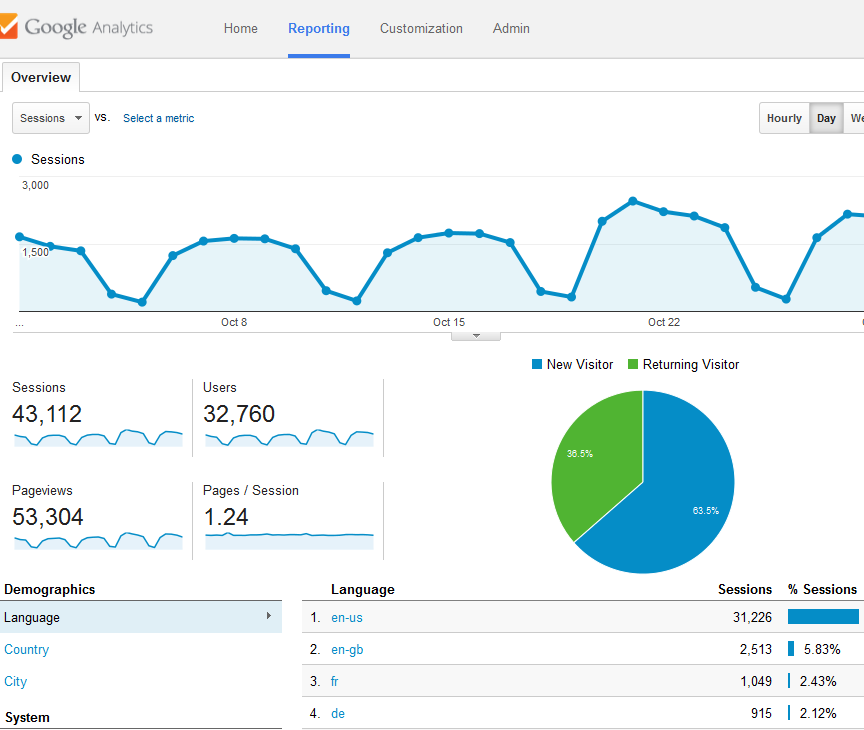864x730 pixels.
Task: Open the Admin section
Action: (x=511, y=28)
